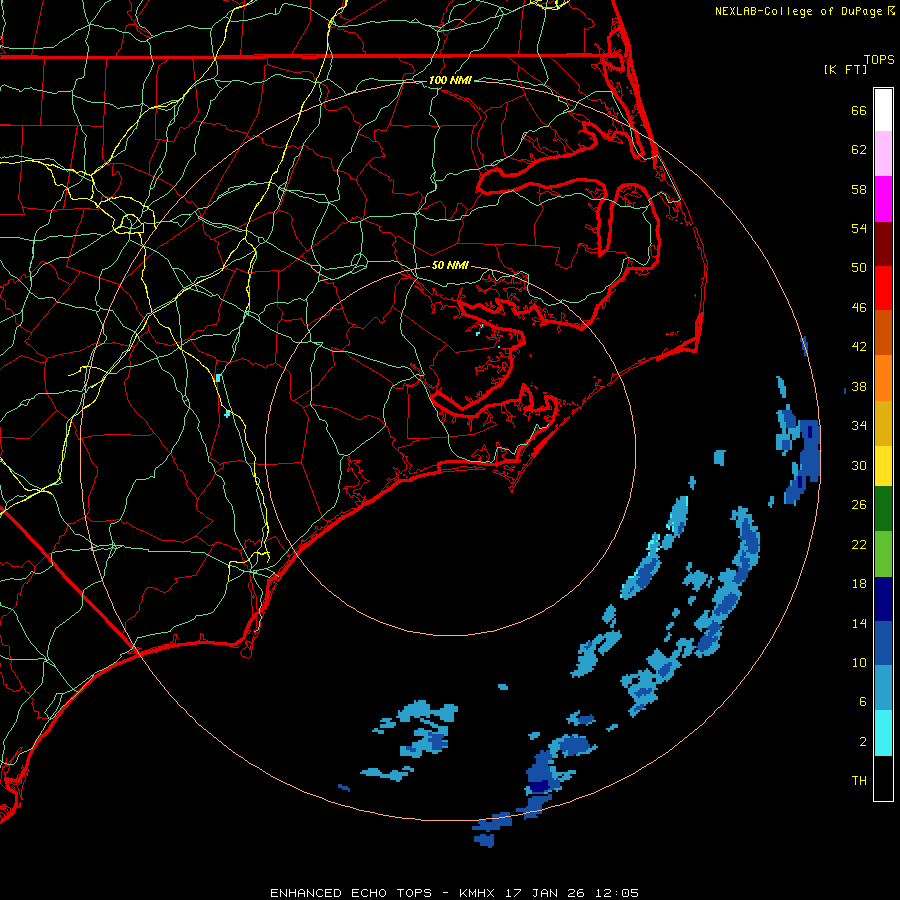Click the legend value 38

pos(859,386)
